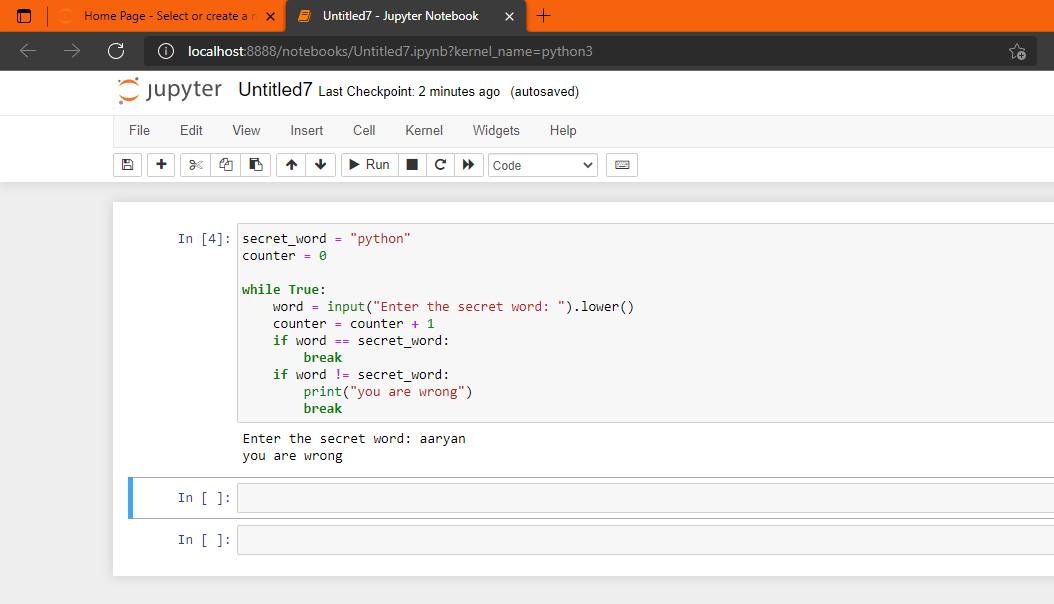The image size is (1054, 604).
Task: Save and checkpoint the notebook
Action: click(x=128, y=165)
